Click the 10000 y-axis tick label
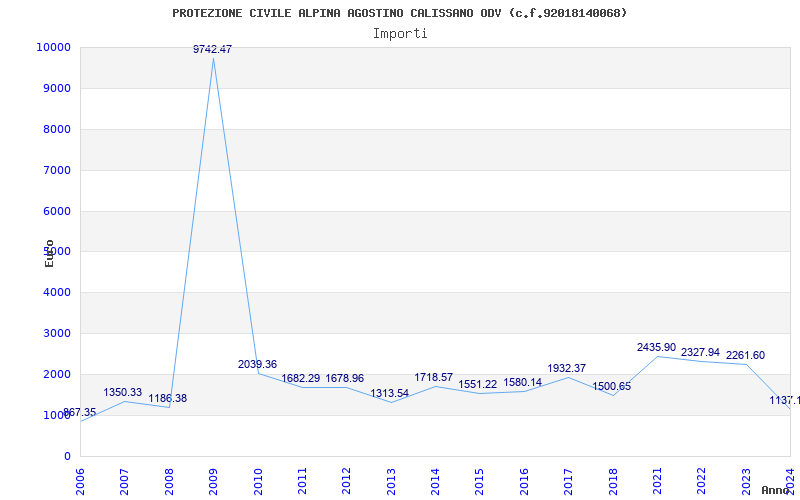The image size is (800, 500). (52, 48)
